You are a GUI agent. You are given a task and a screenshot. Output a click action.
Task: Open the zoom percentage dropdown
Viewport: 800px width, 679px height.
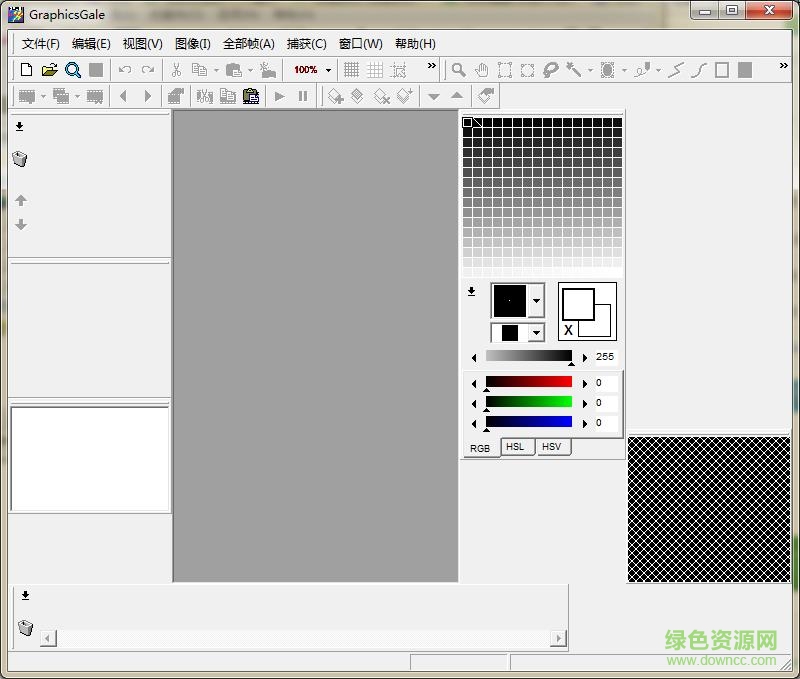tap(327, 70)
